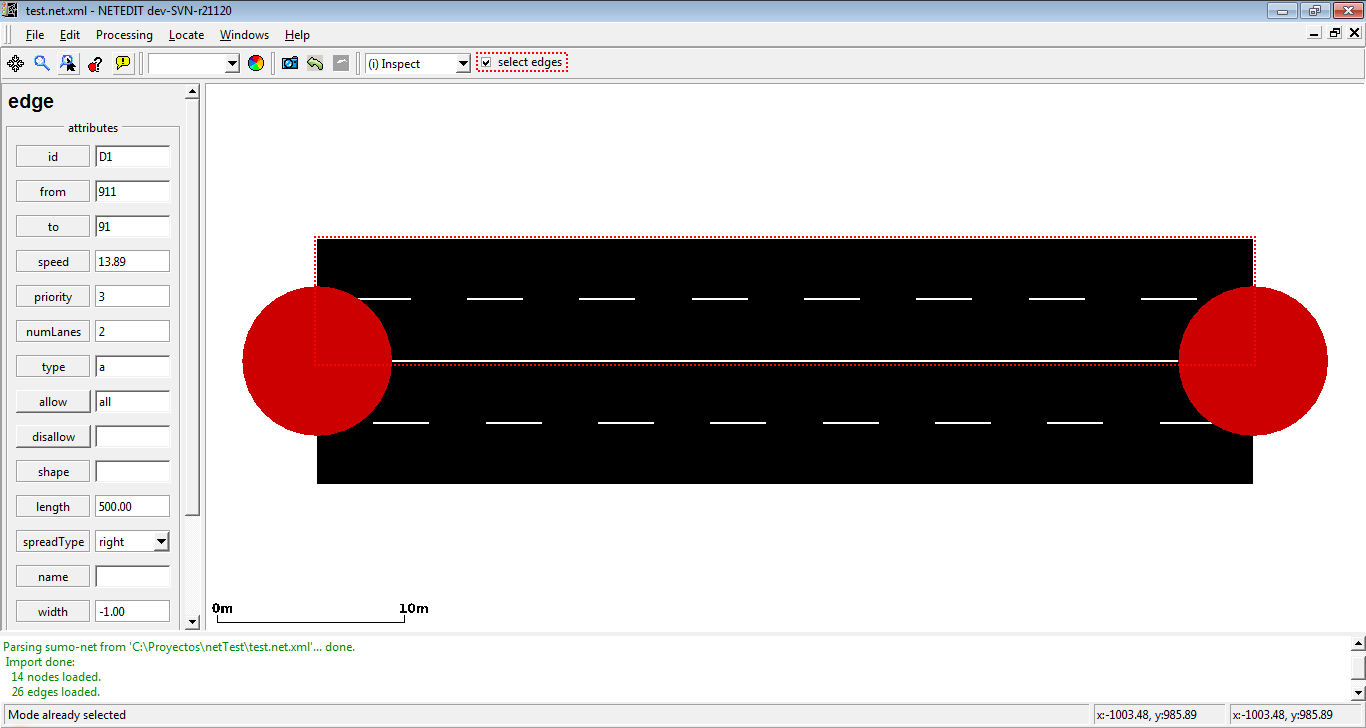Screen dimensions: 1366x728
Task: Click the empty shape field
Action: point(132,471)
